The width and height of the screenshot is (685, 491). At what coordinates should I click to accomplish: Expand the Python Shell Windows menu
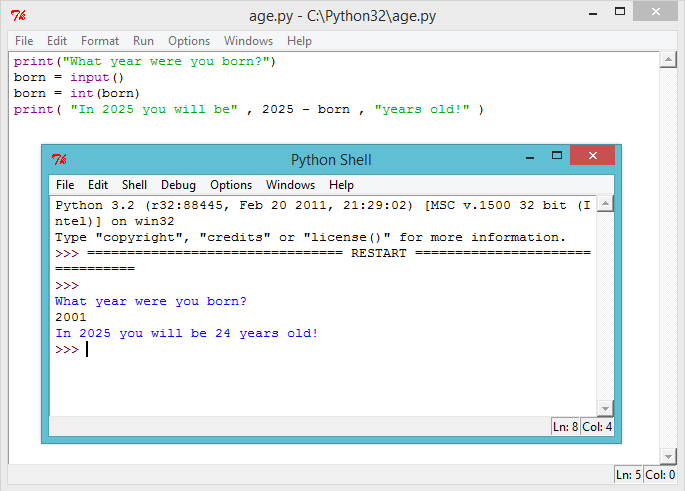click(290, 185)
